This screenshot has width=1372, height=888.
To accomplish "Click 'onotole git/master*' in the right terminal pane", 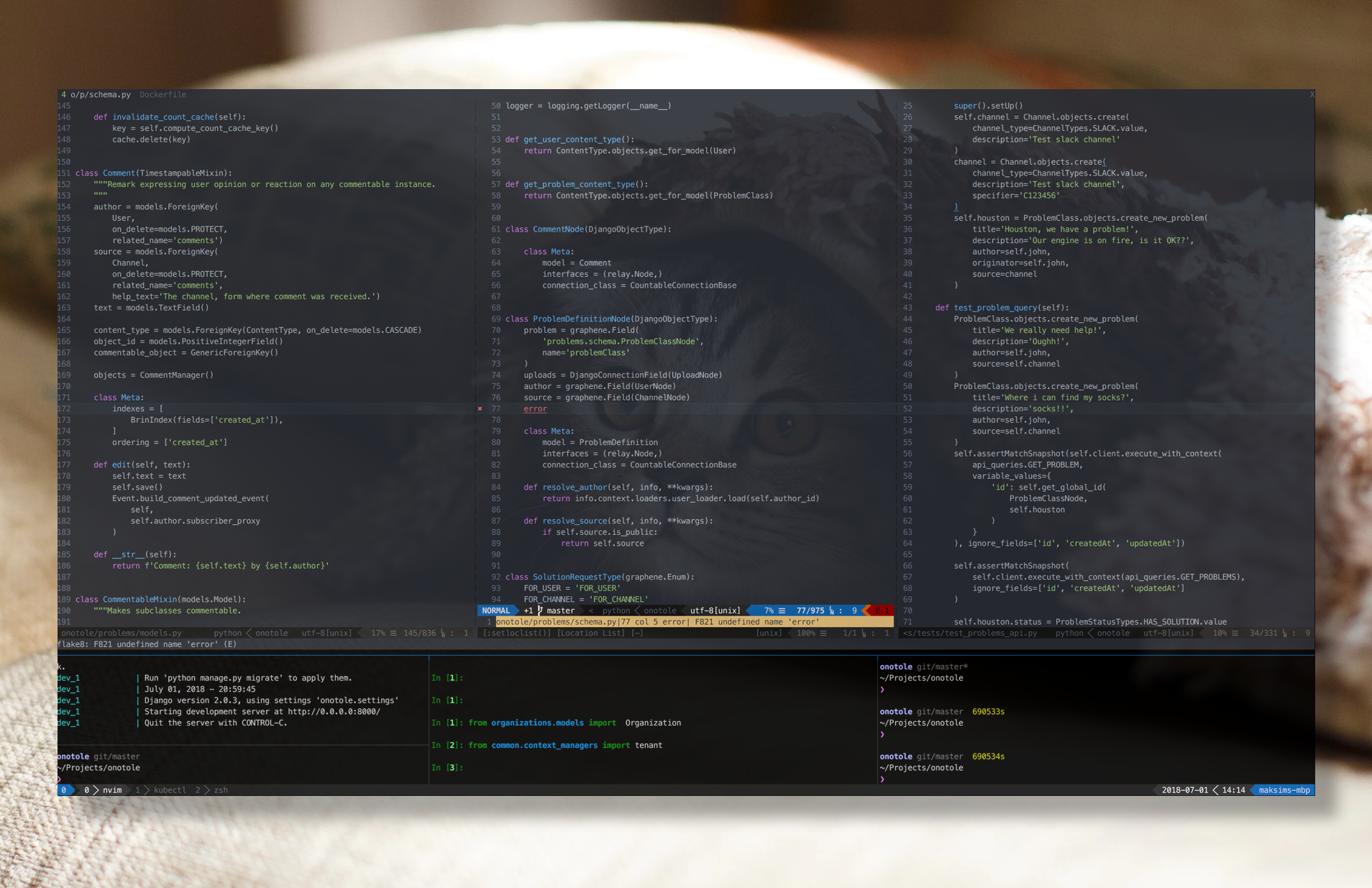I will pyautogui.click(x=923, y=667).
